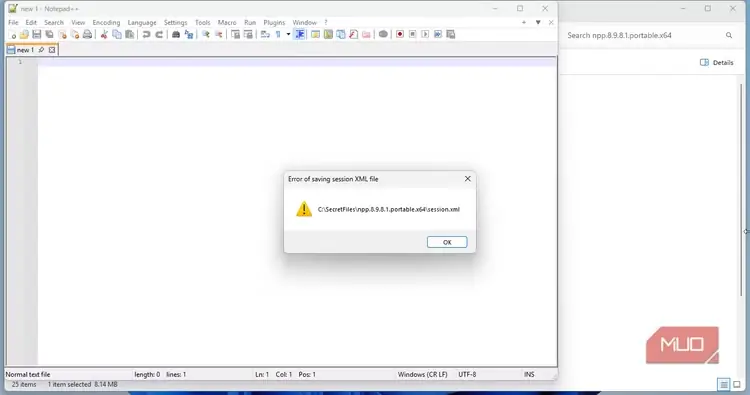Image resolution: width=750 pixels, height=395 pixels.
Task: Open the Tools menu
Action: click(203, 22)
